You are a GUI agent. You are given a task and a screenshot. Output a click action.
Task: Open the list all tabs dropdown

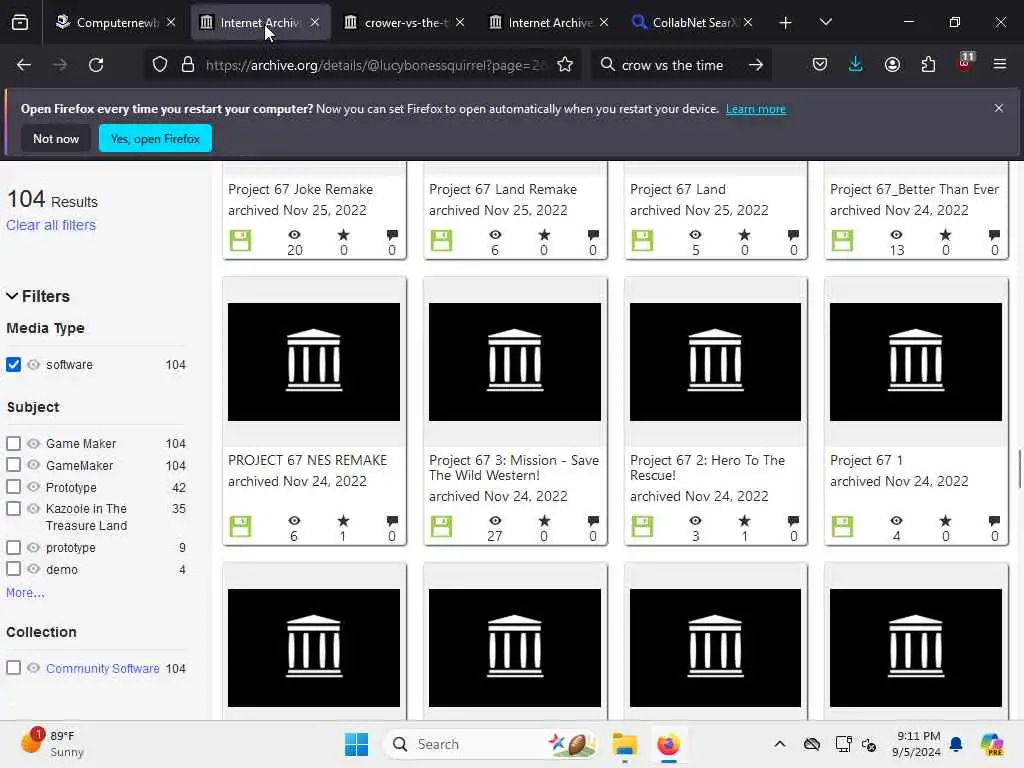coord(825,22)
